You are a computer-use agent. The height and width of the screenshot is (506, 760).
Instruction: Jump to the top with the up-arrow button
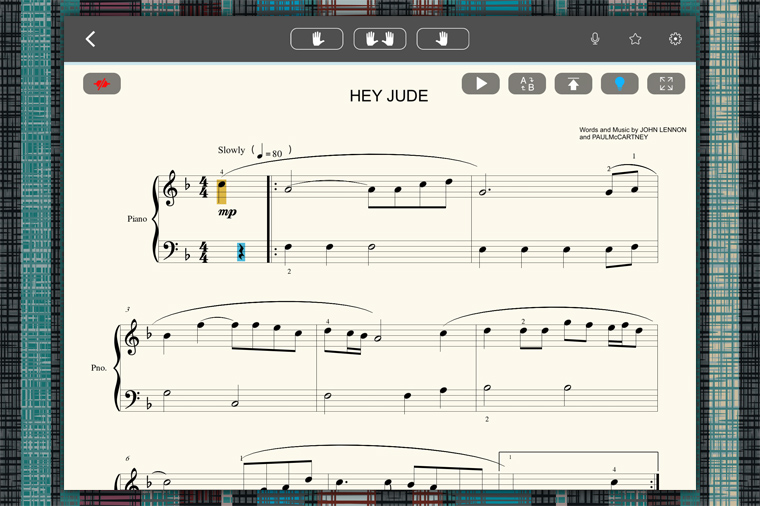[573, 84]
